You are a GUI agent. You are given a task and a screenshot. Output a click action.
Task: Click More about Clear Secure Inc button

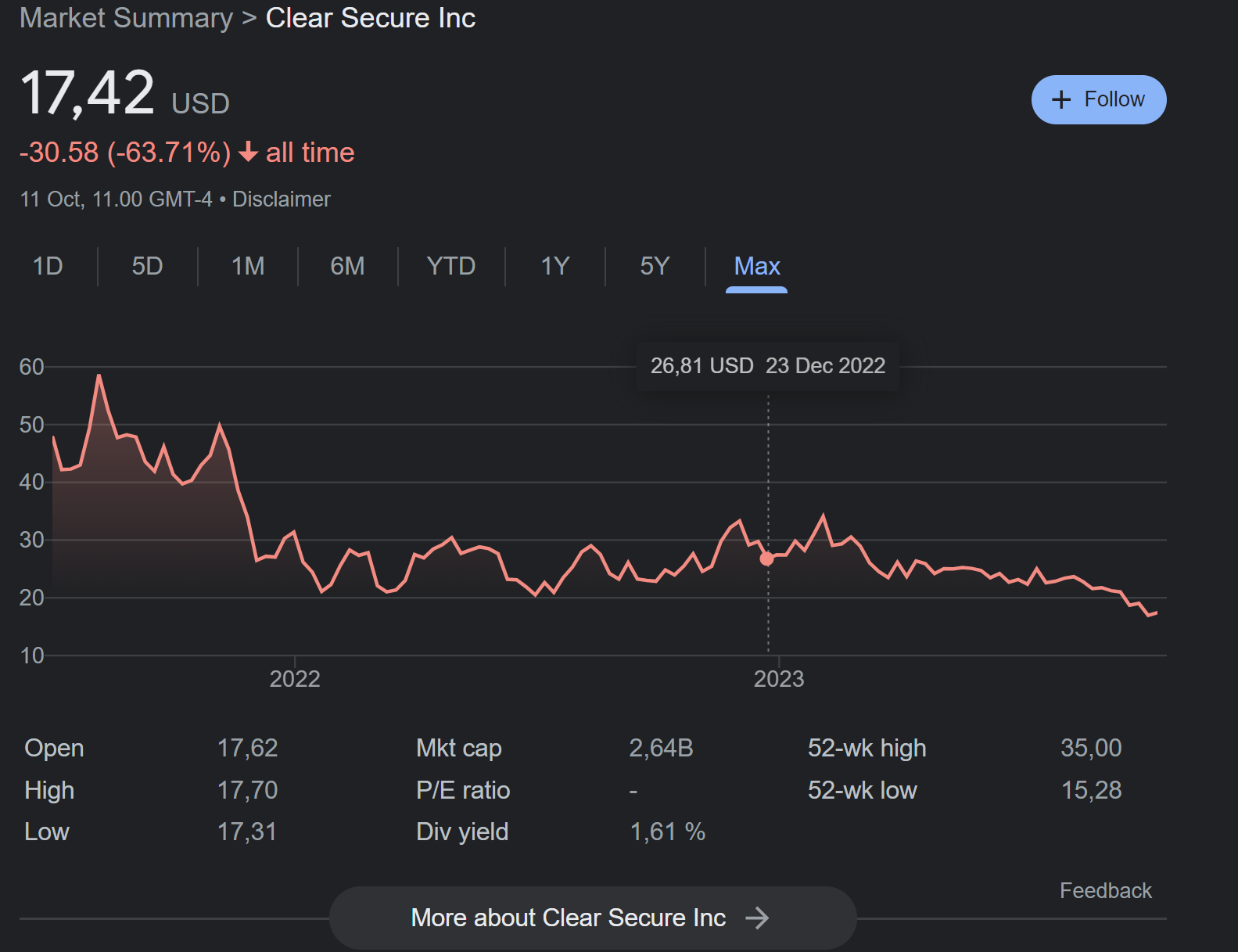593,918
